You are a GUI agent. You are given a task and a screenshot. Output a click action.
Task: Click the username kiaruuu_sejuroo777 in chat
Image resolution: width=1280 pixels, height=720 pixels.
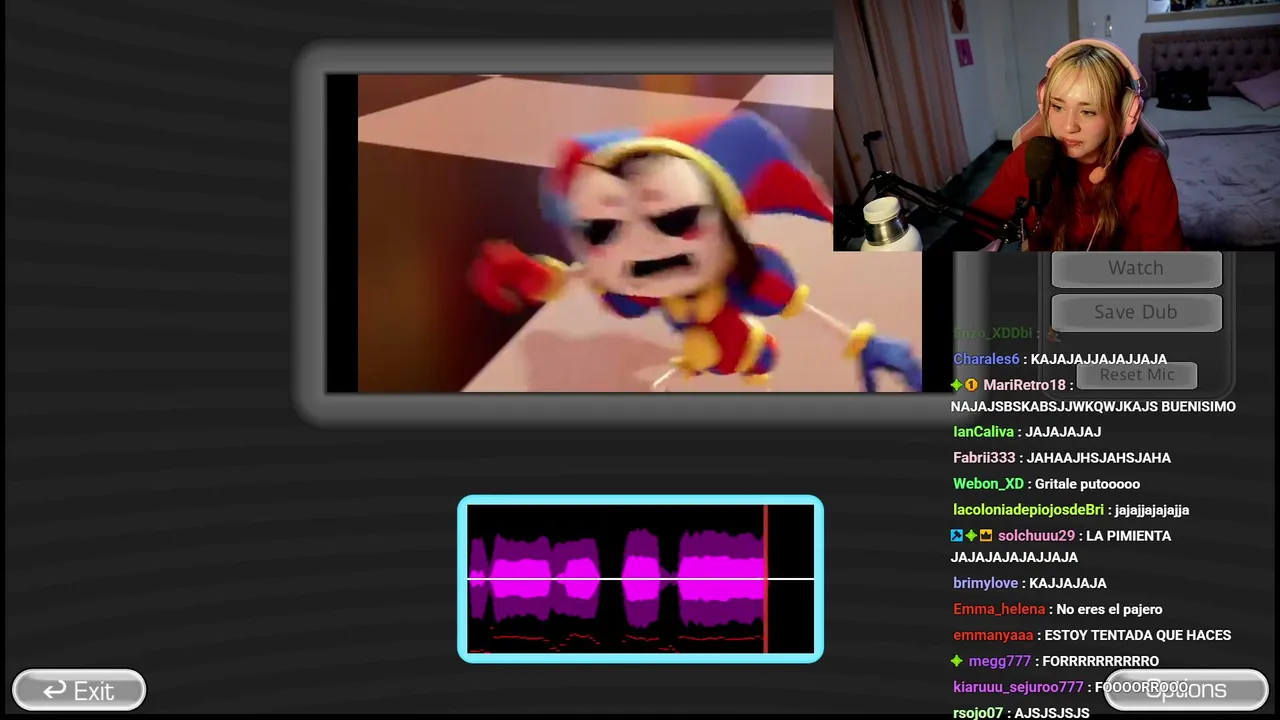(1018, 687)
